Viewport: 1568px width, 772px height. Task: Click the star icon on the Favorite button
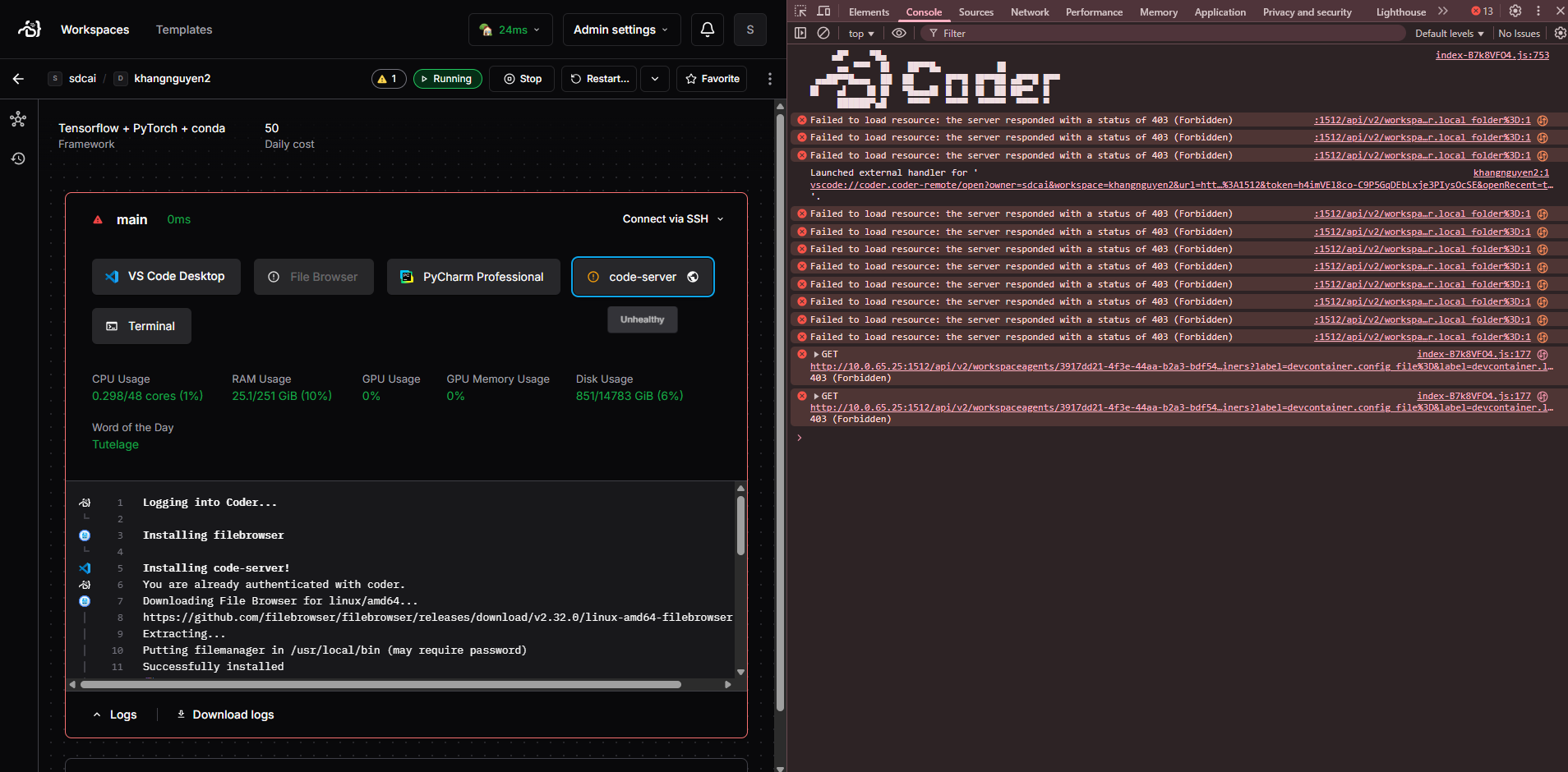tap(691, 79)
